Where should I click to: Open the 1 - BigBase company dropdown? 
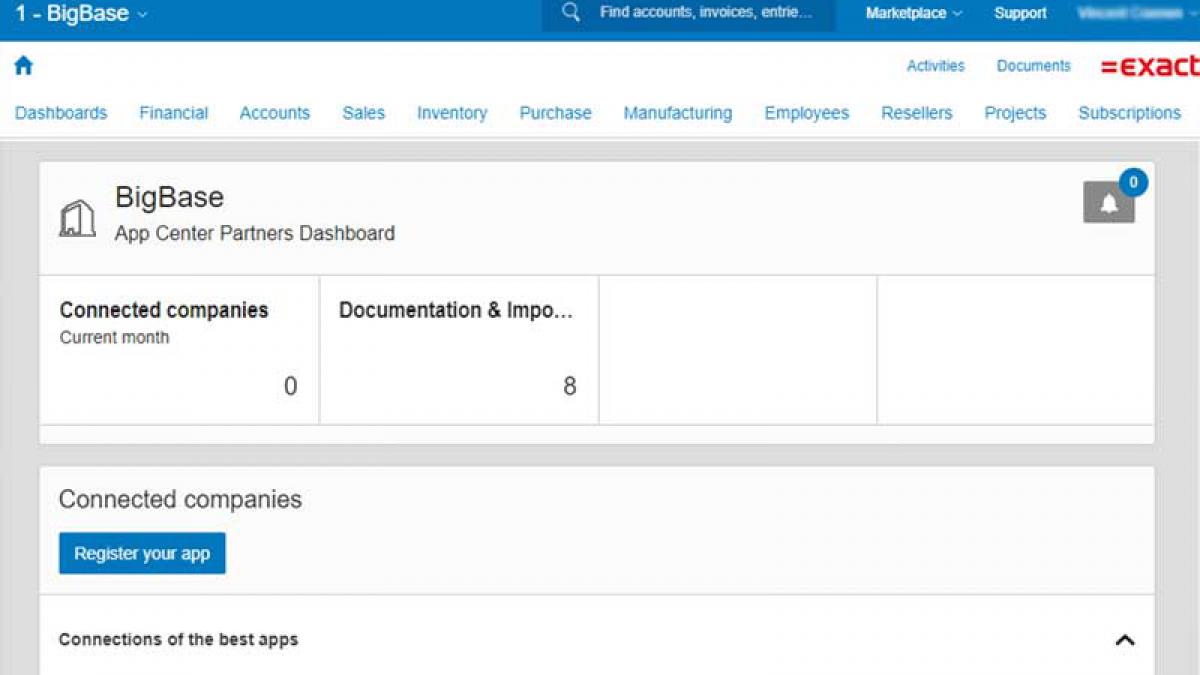81,14
